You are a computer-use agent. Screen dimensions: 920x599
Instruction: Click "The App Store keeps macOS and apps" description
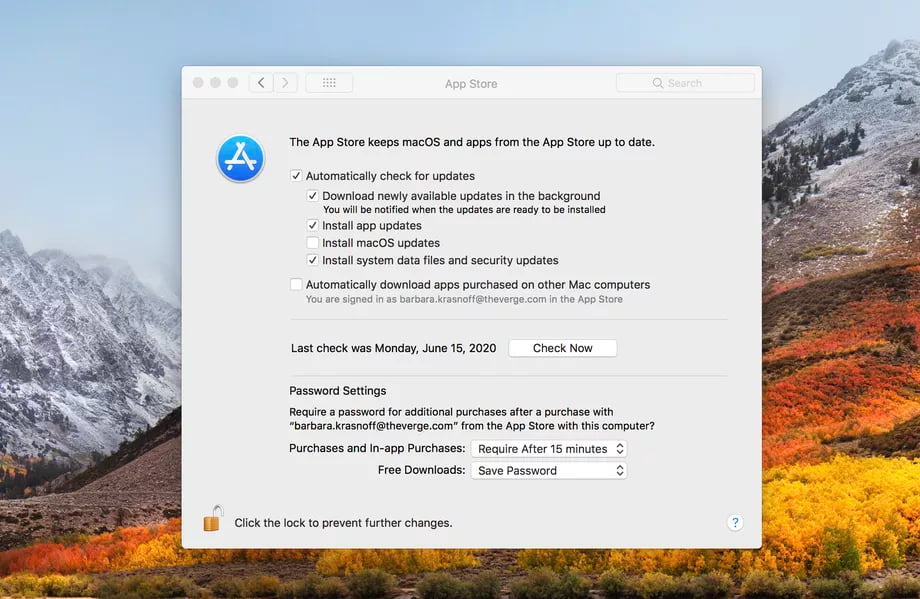472,142
